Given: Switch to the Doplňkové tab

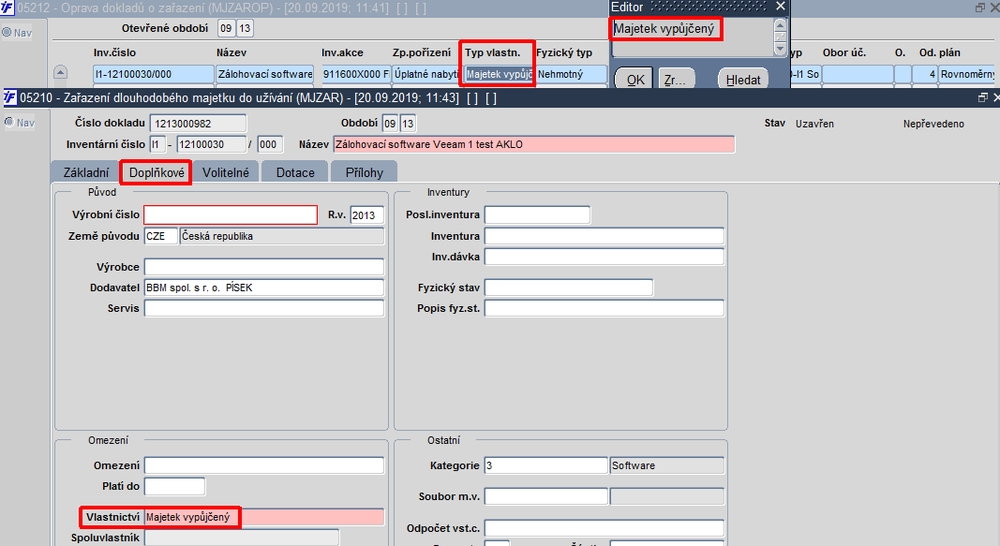Looking at the screenshot, I should [156, 172].
